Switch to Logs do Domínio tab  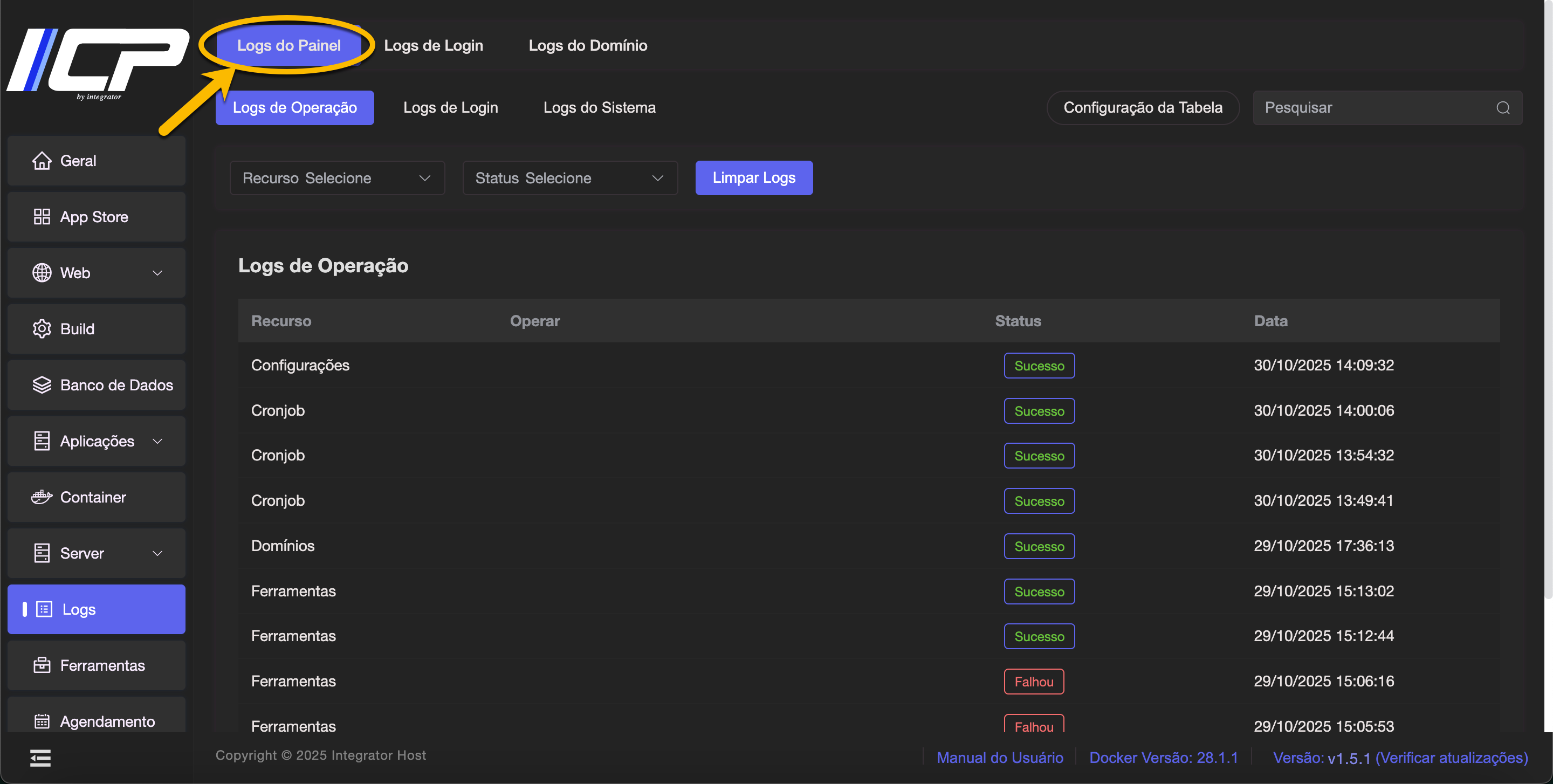pos(588,46)
